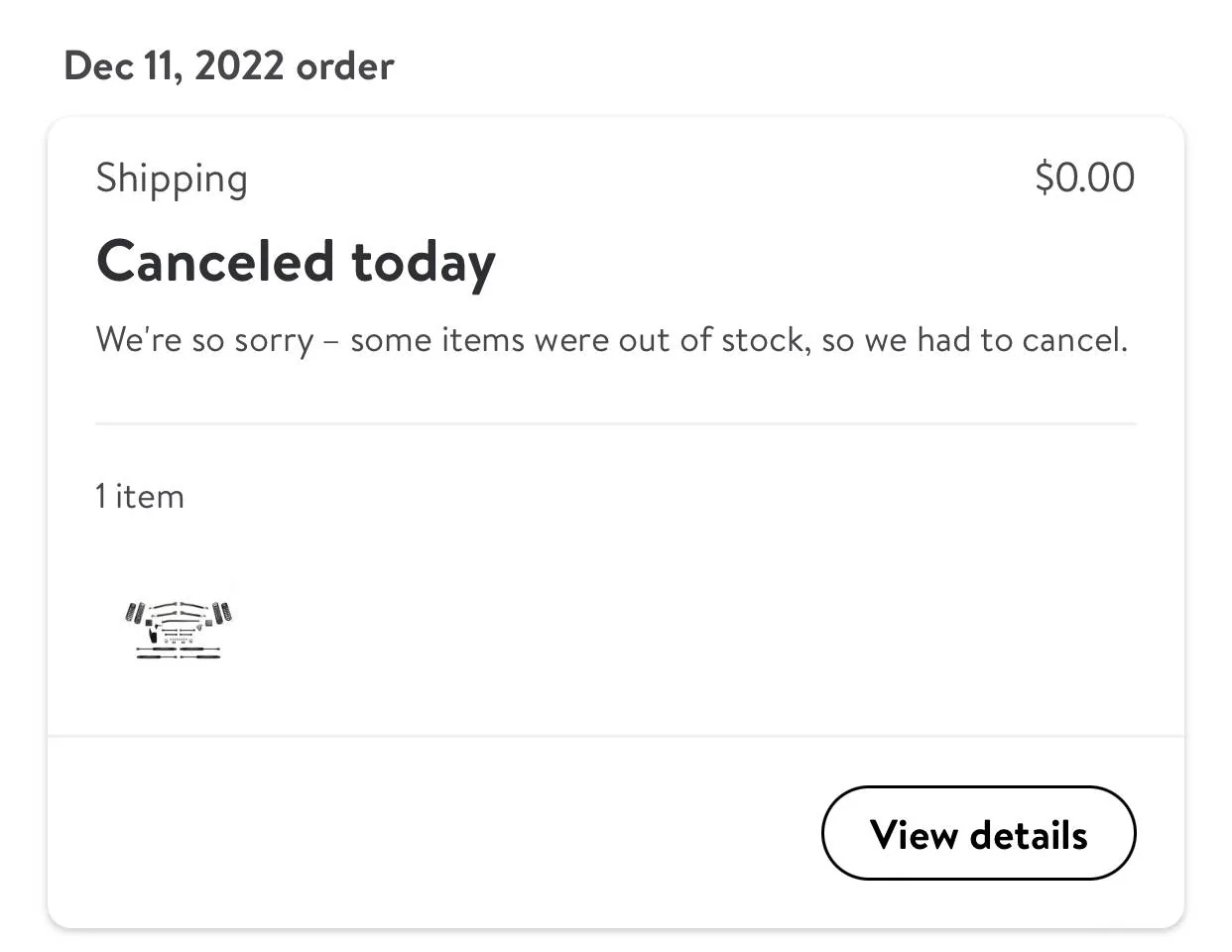The height and width of the screenshot is (952, 1232).
Task: Open the View details button
Action: (x=978, y=833)
